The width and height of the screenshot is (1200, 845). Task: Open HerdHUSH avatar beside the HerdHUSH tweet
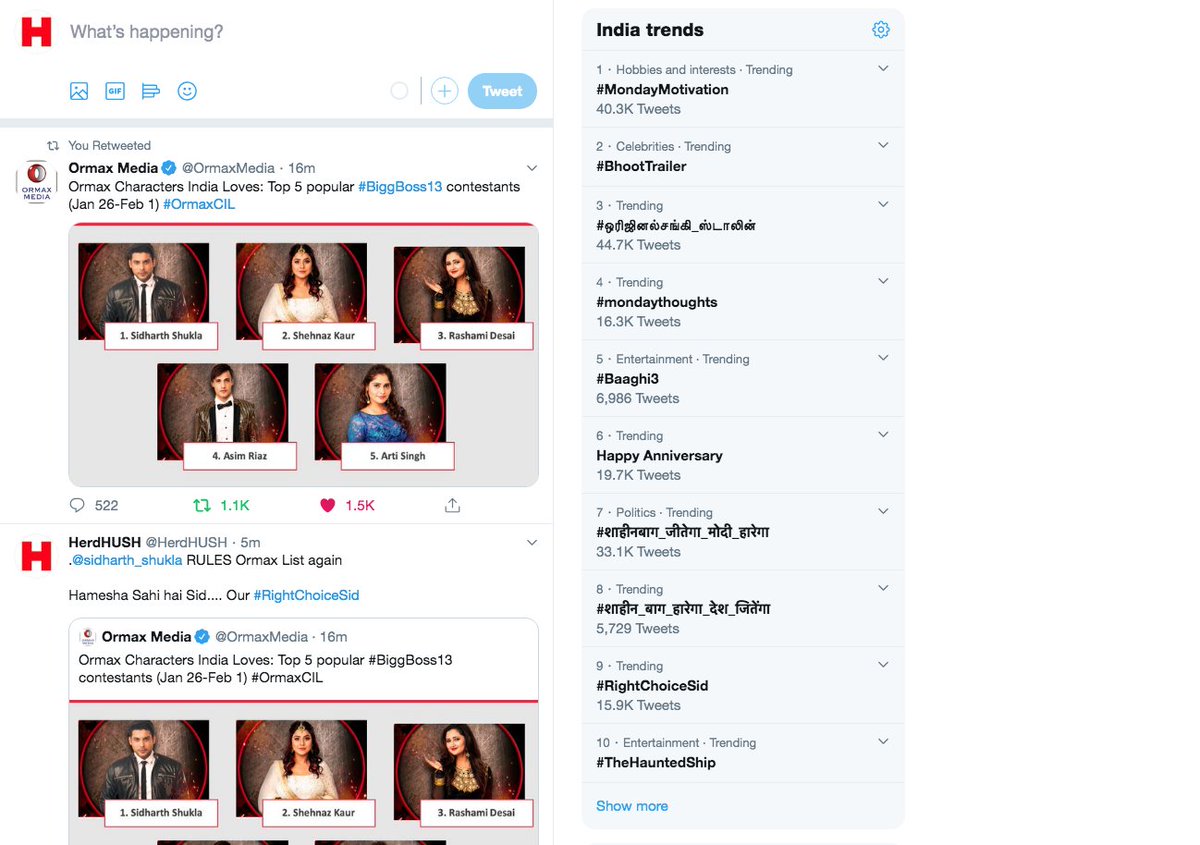(37, 556)
